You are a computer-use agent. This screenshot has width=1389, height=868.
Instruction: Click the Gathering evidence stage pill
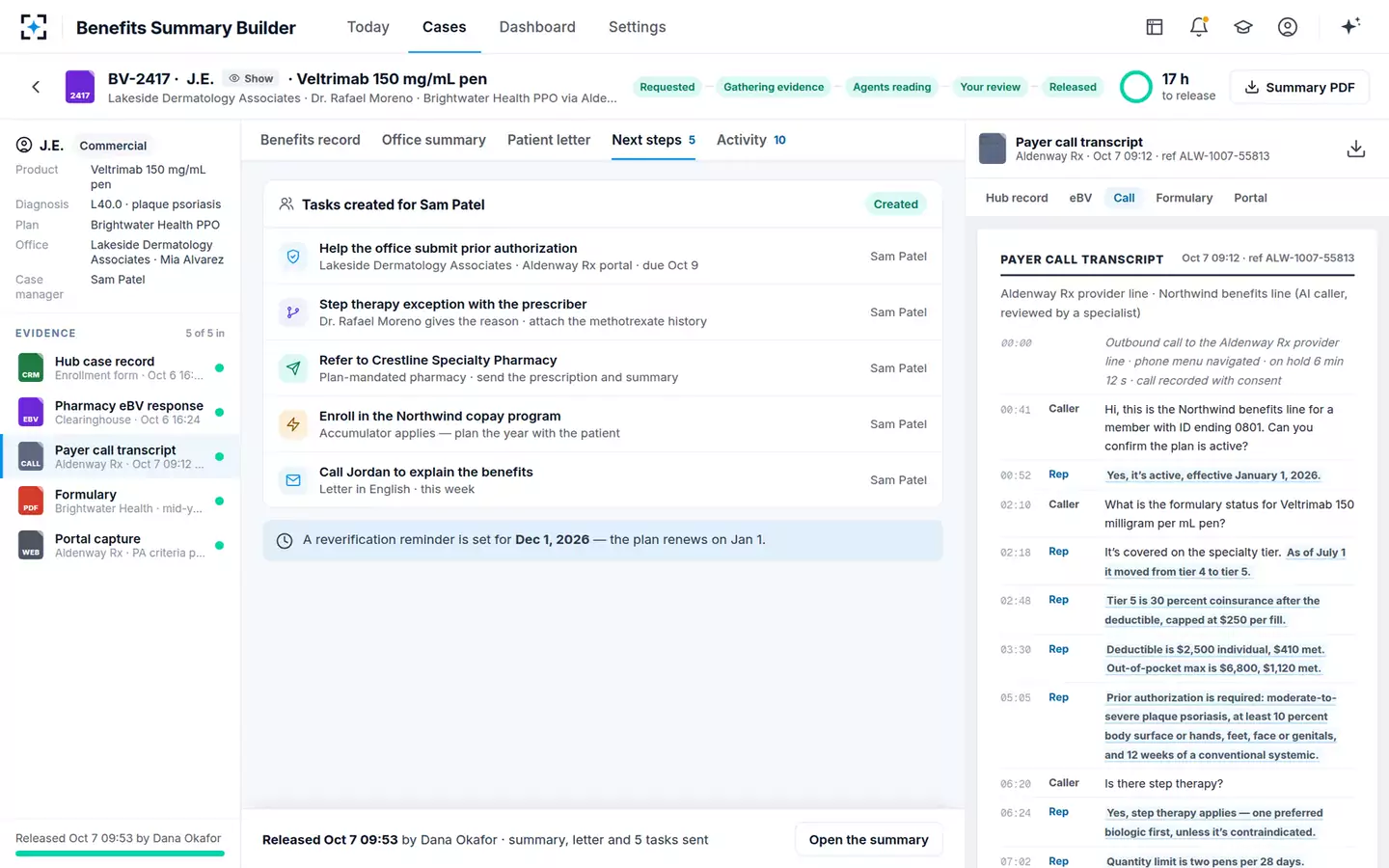tap(774, 87)
